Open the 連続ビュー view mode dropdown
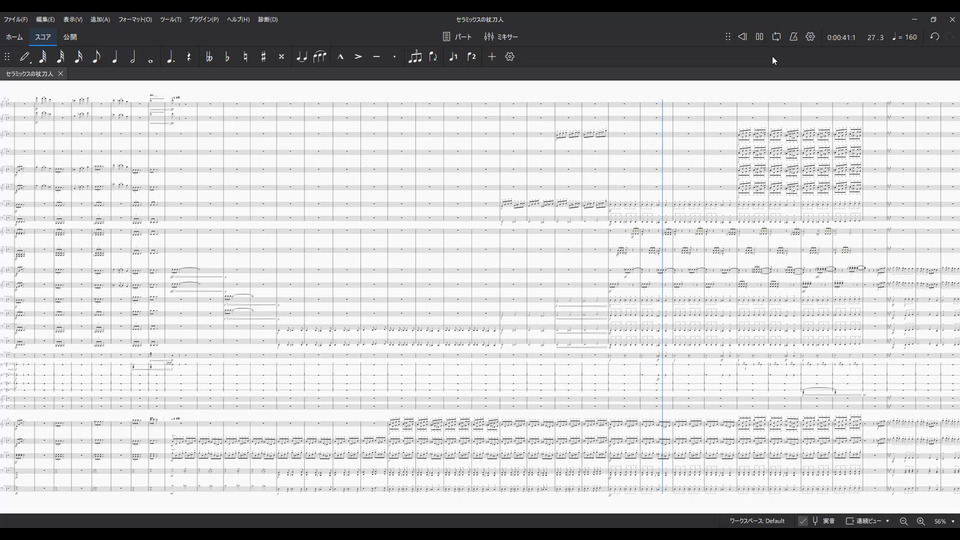Viewport: 960px width, 540px height. (x=868, y=521)
